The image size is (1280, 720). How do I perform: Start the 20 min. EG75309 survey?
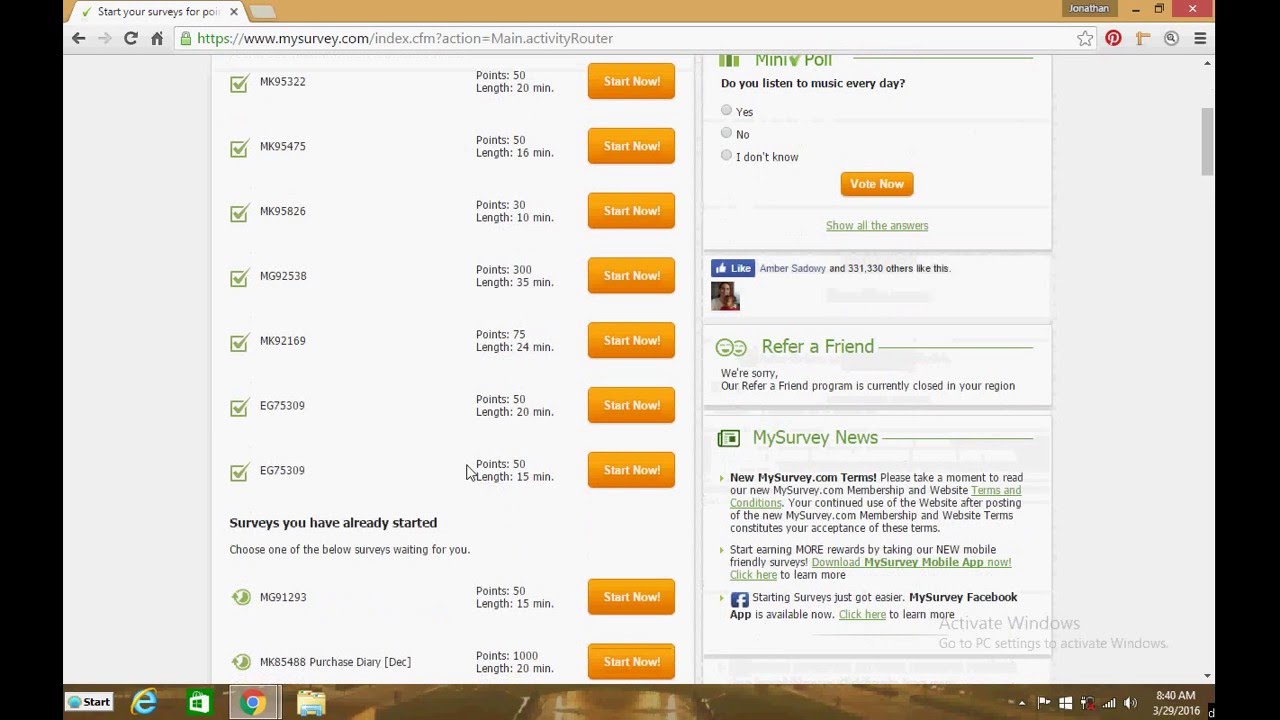point(631,405)
